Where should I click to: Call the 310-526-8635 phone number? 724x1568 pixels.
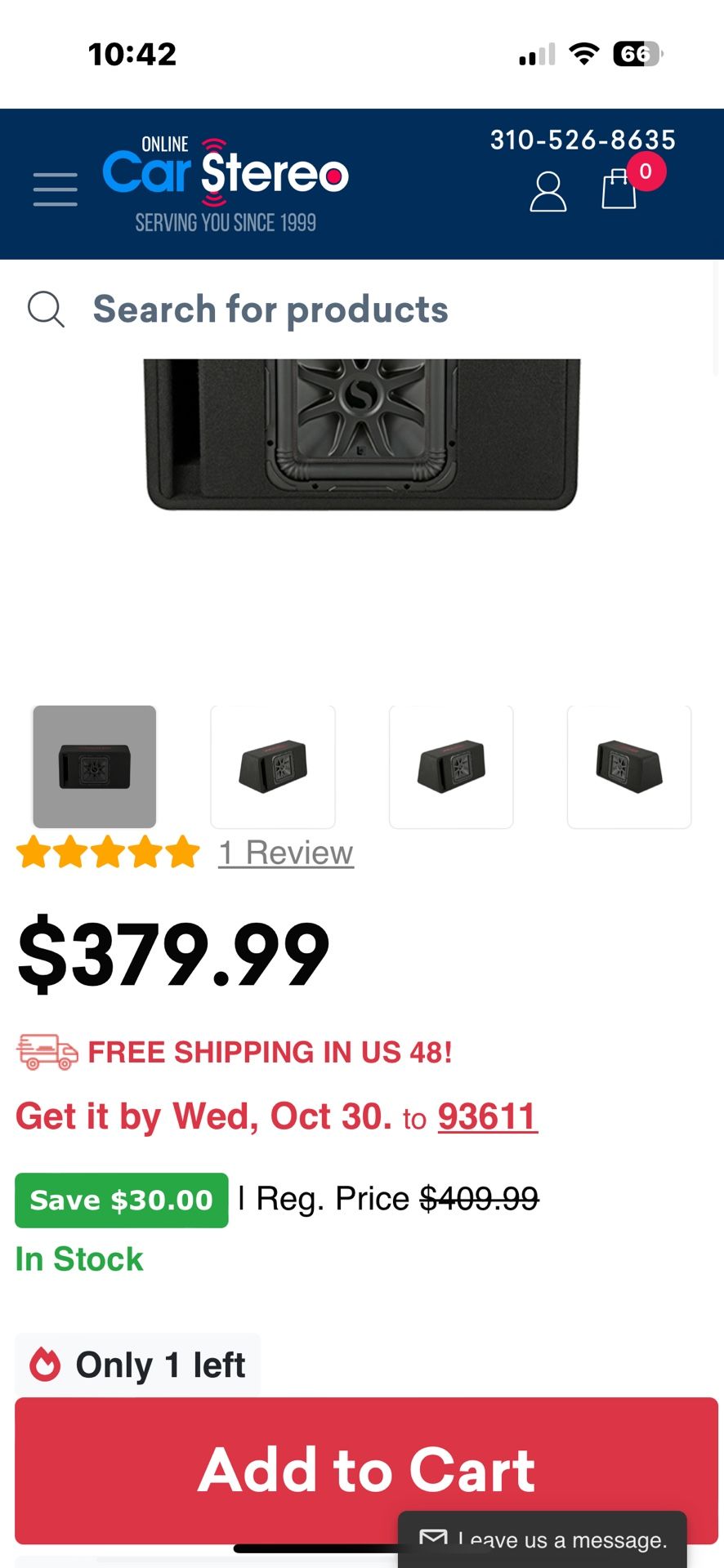point(583,140)
